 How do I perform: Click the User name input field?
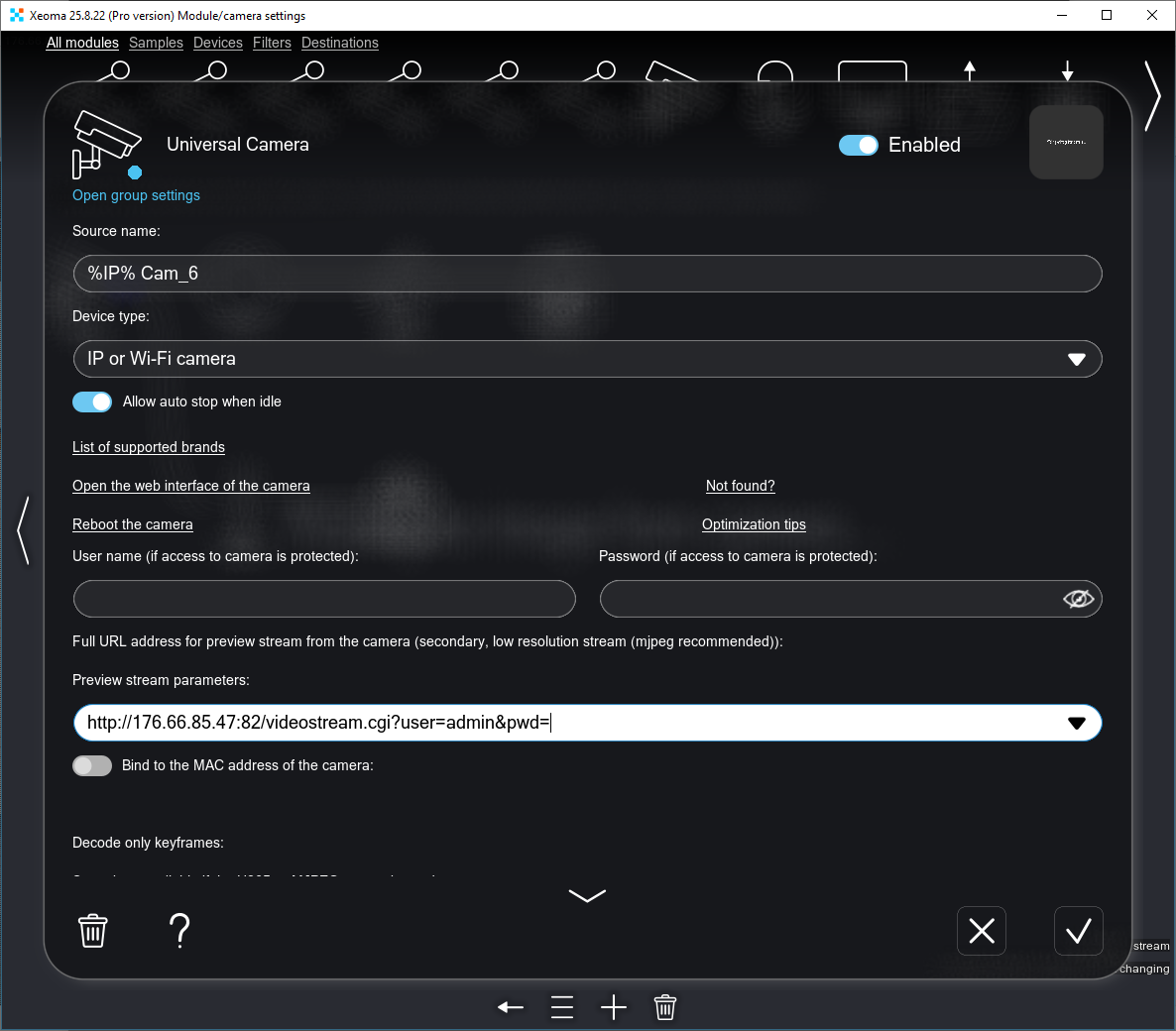pyautogui.click(x=324, y=599)
